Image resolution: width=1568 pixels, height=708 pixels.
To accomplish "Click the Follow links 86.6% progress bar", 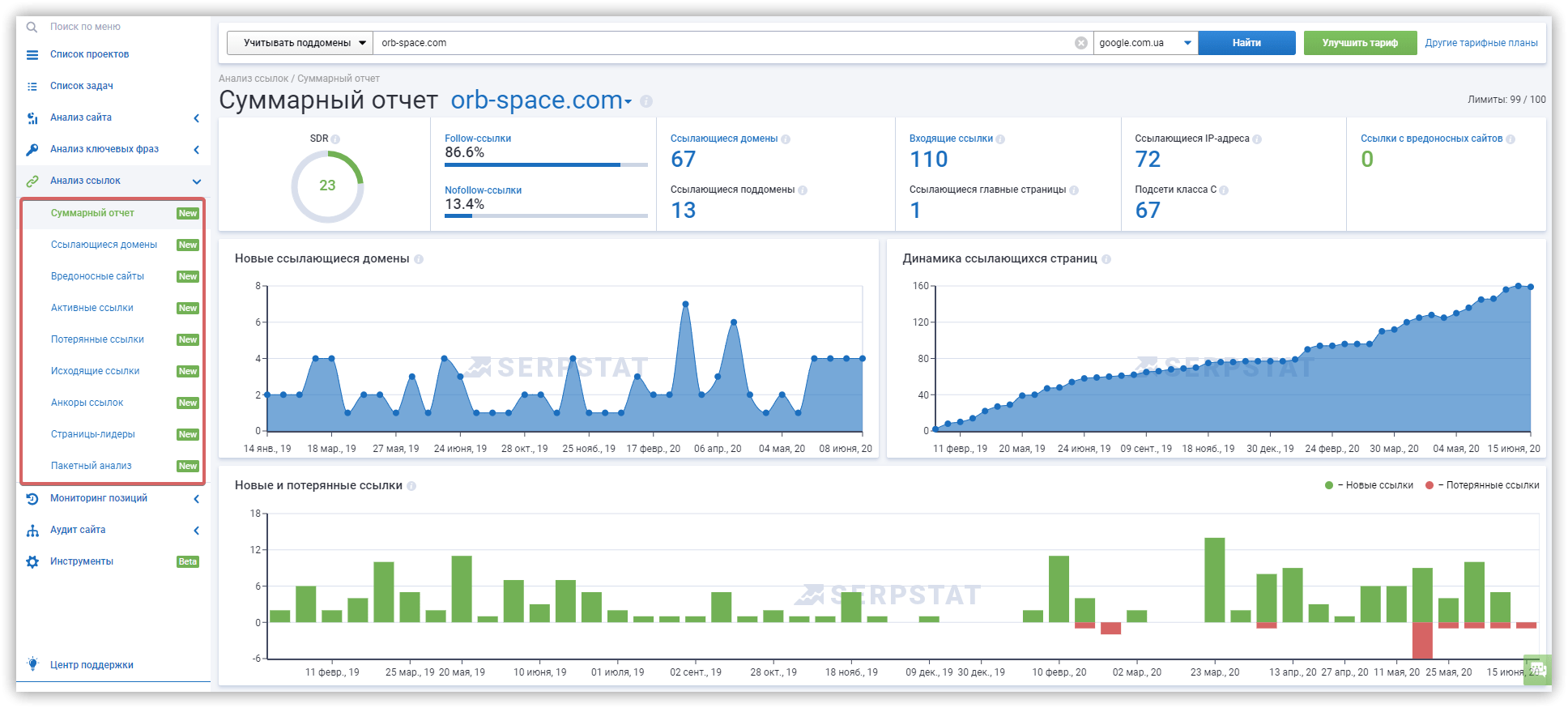I will coord(546,165).
